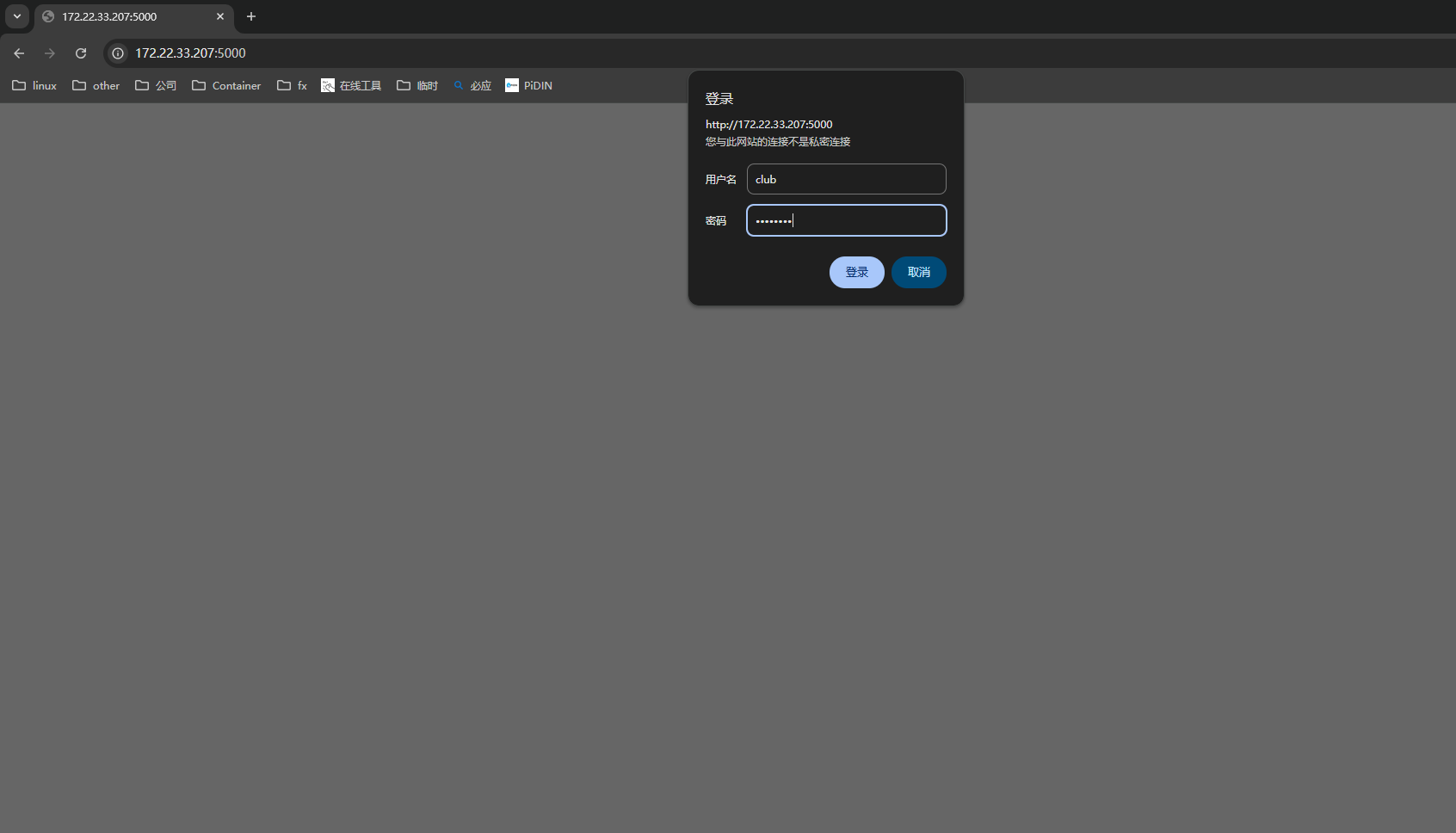Screen dimensions: 1456x833
Task: Expand the tab search dropdown
Action: 16,16
